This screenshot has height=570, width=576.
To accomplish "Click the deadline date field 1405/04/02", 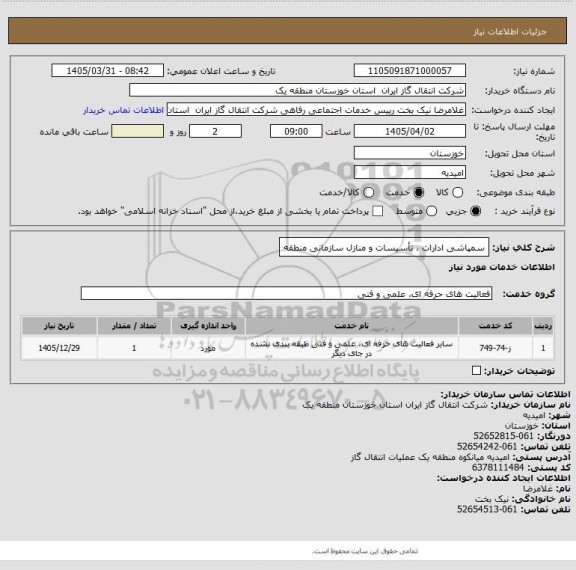I will click(x=410, y=131).
